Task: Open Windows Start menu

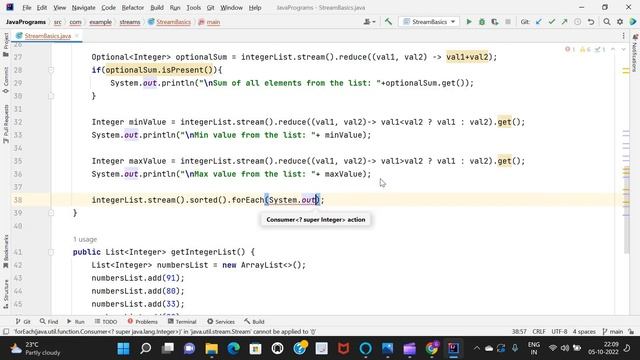Action: (x=123, y=349)
